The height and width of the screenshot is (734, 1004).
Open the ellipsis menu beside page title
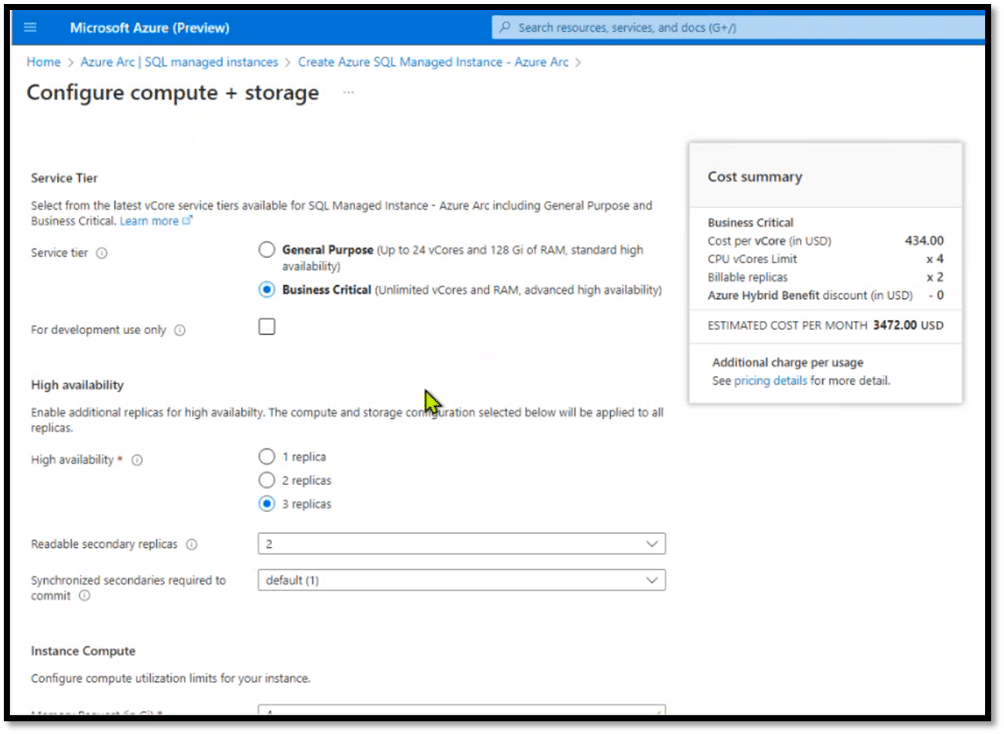pos(348,92)
